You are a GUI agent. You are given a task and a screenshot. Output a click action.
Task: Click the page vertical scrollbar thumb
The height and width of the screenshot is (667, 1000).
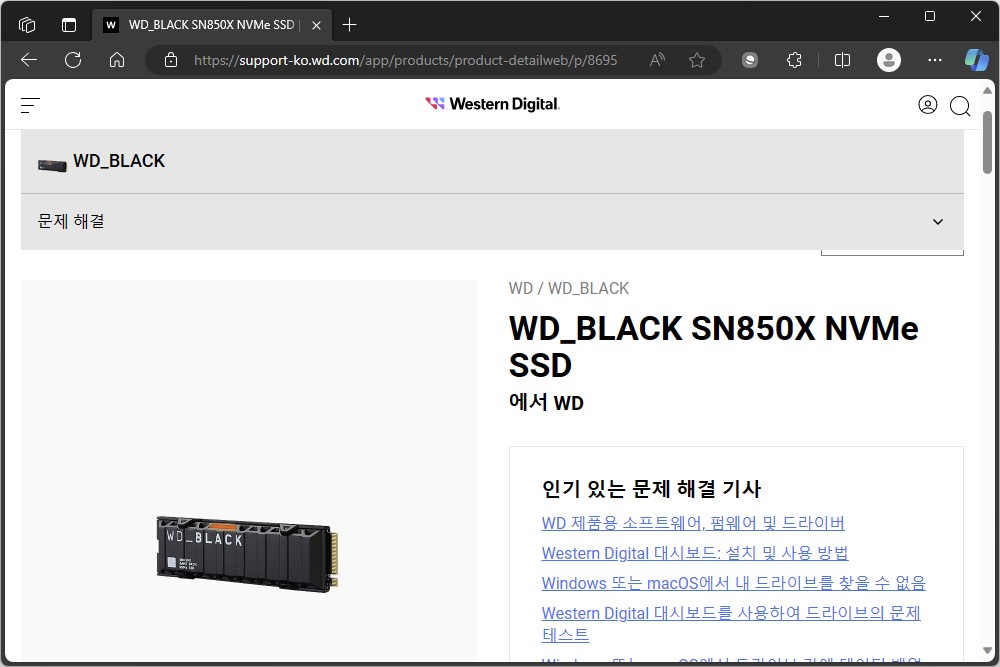pos(987,142)
